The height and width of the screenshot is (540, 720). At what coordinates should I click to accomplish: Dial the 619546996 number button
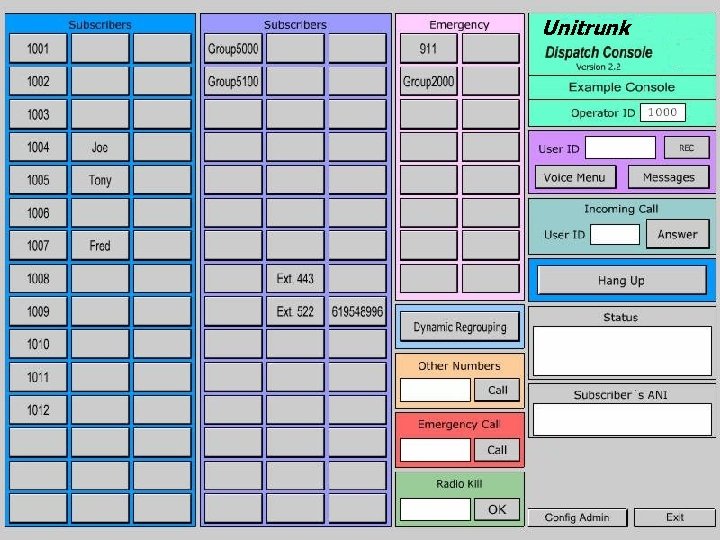tap(357, 312)
